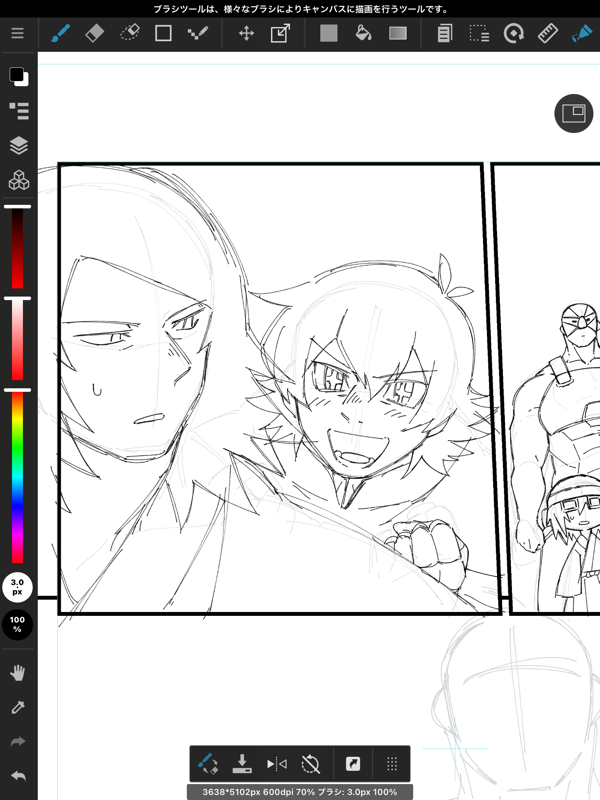Screen dimensions: 600x800
Task: Select the Fill rectangle tool
Action: point(329,33)
